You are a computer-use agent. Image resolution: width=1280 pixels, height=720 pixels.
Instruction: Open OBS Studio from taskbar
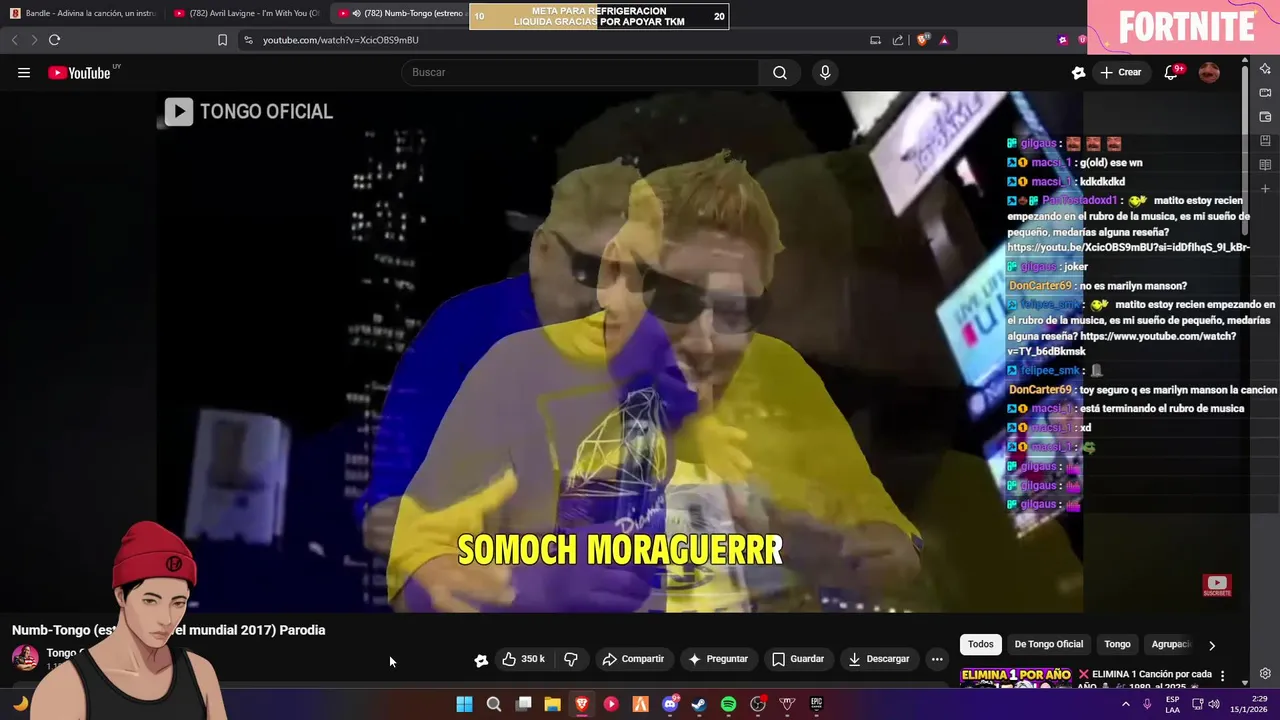point(758,704)
